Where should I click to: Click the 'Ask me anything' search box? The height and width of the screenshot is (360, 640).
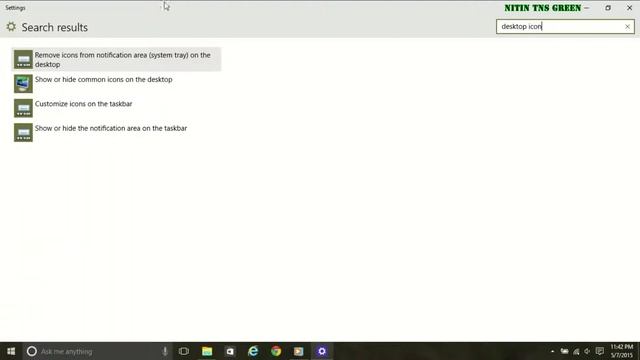(98, 351)
